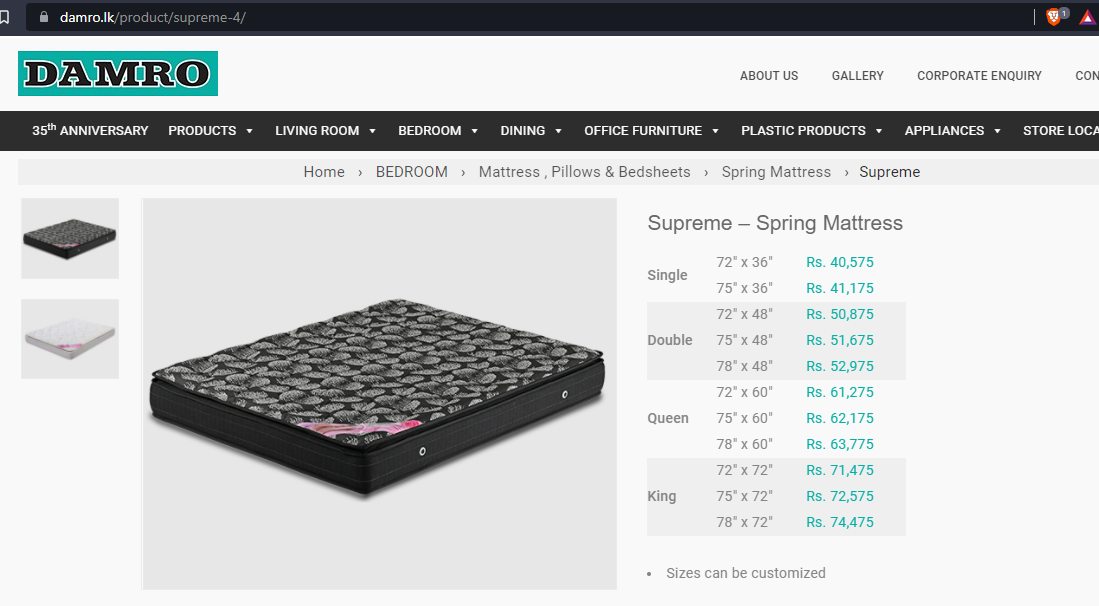The width and height of the screenshot is (1099, 606).
Task: Click the padlock site security icon
Action: click(x=44, y=17)
